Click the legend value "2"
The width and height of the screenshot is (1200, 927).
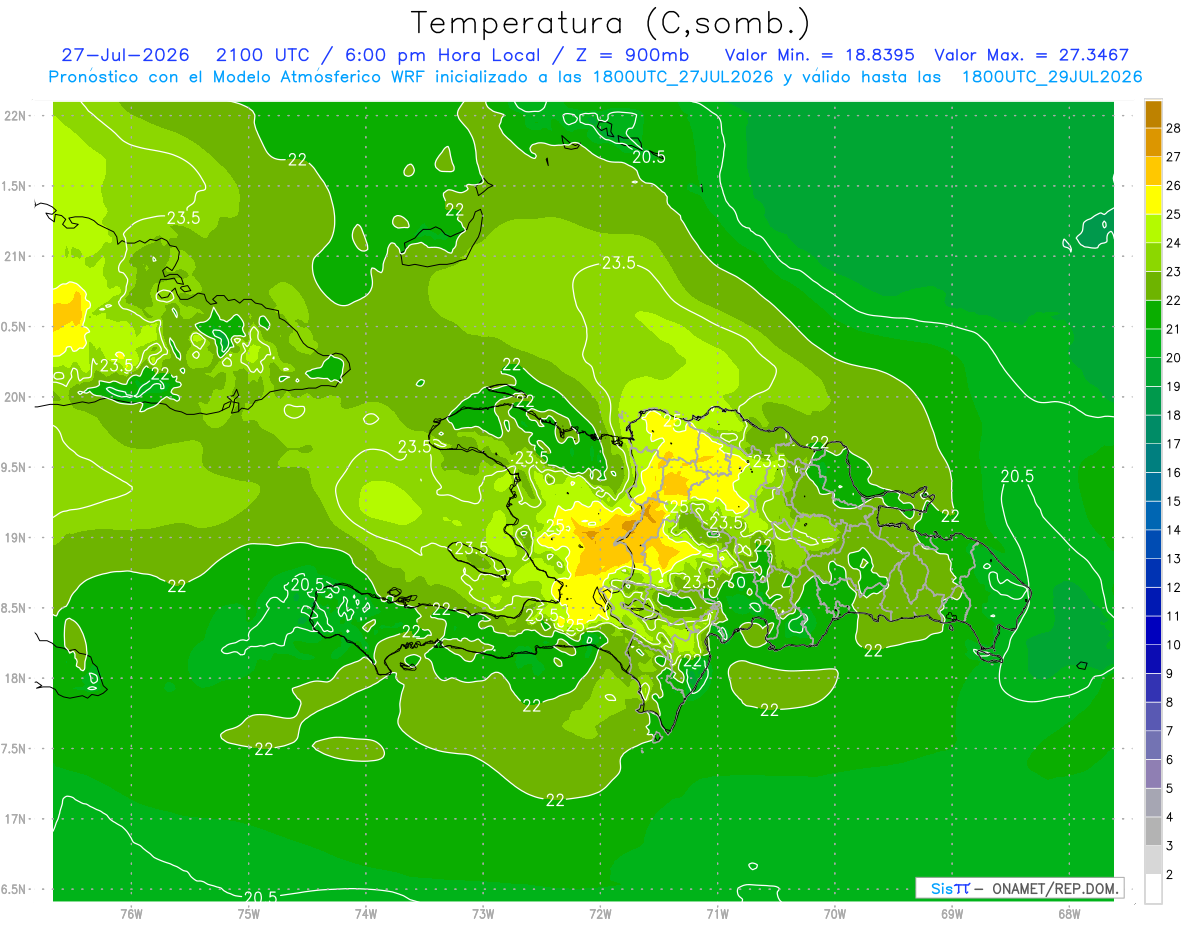(1170, 875)
